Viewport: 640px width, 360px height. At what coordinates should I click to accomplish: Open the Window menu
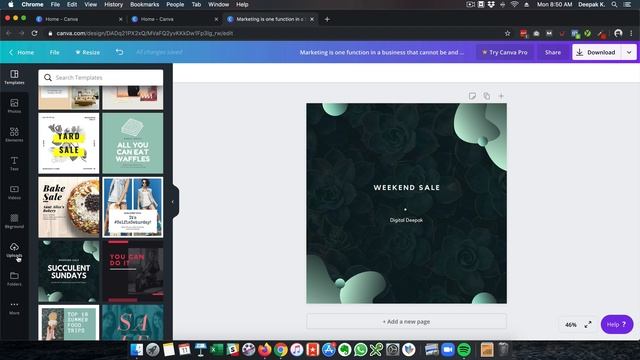pyautogui.click(x=218, y=4)
